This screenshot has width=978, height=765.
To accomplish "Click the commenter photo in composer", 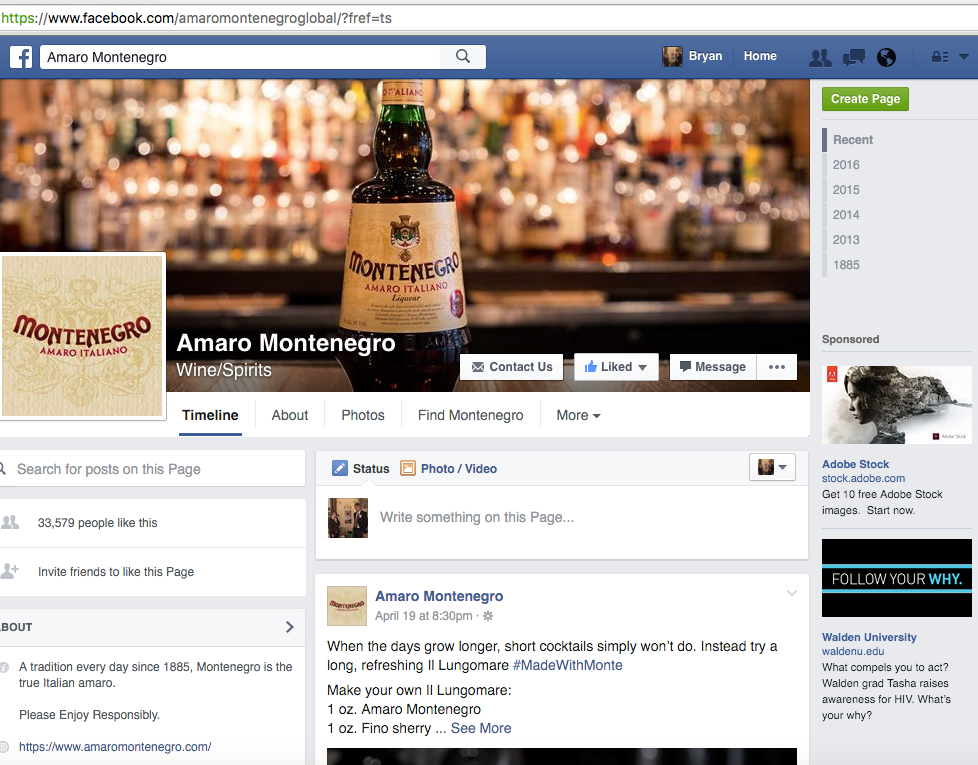I will [348, 517].
